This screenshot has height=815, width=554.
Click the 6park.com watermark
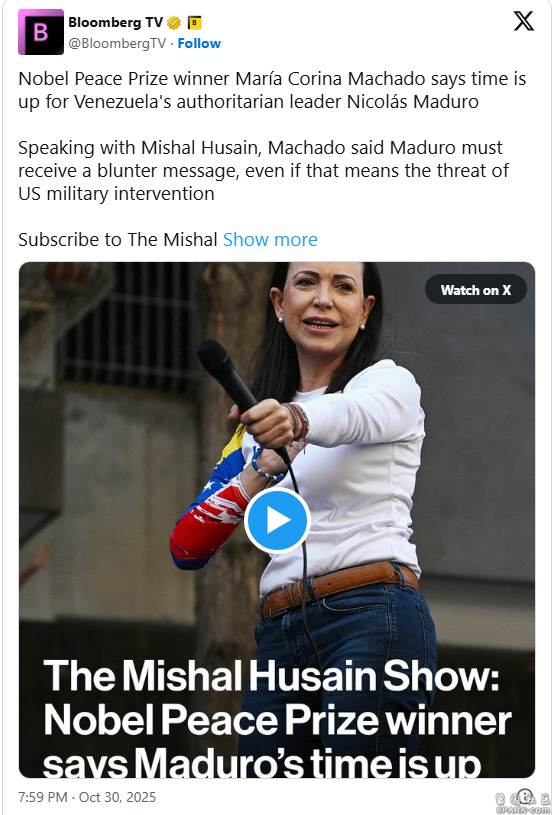point(523,805)
